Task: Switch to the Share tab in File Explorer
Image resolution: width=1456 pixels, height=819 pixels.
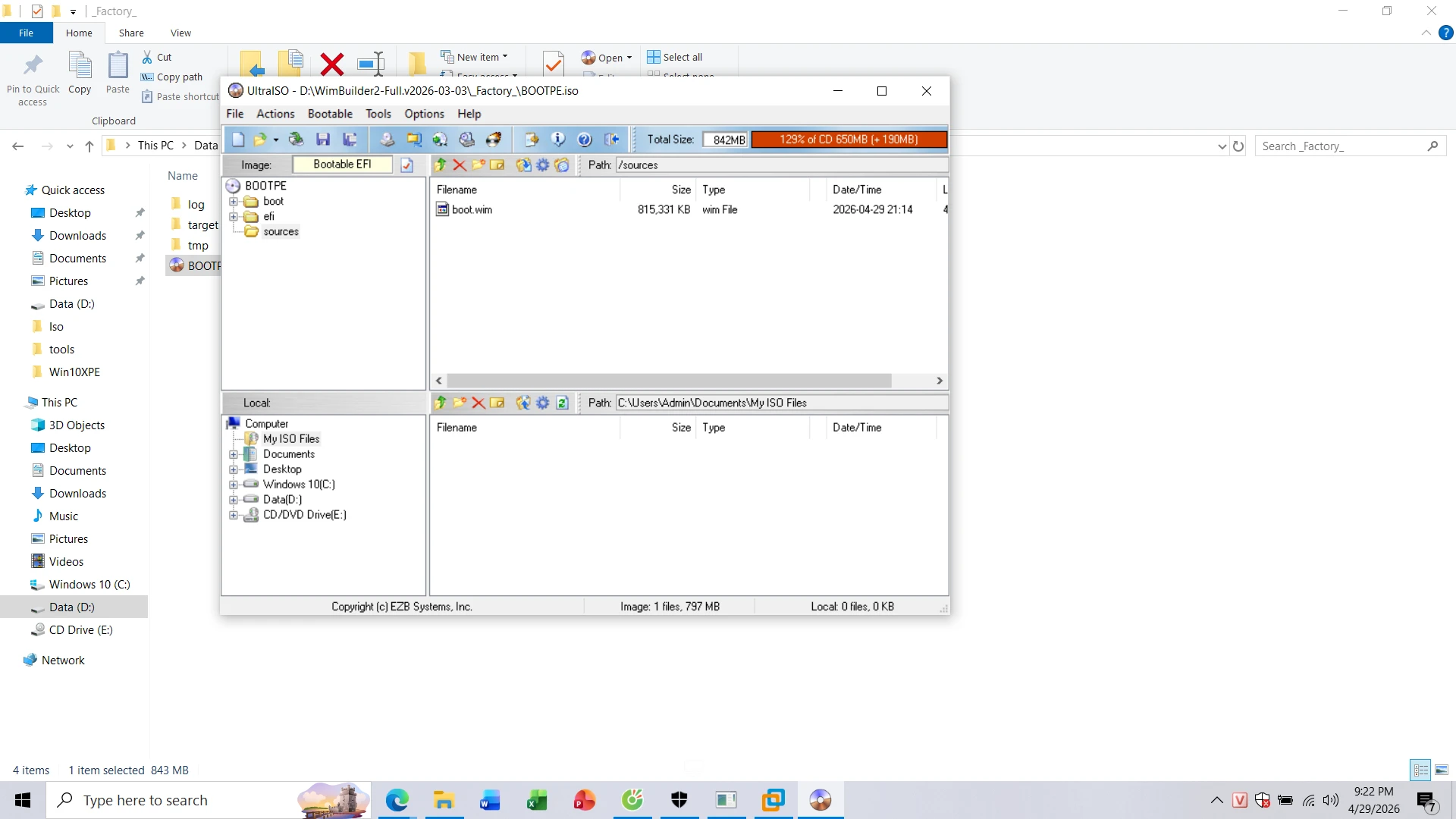Action: click(130, 33)
